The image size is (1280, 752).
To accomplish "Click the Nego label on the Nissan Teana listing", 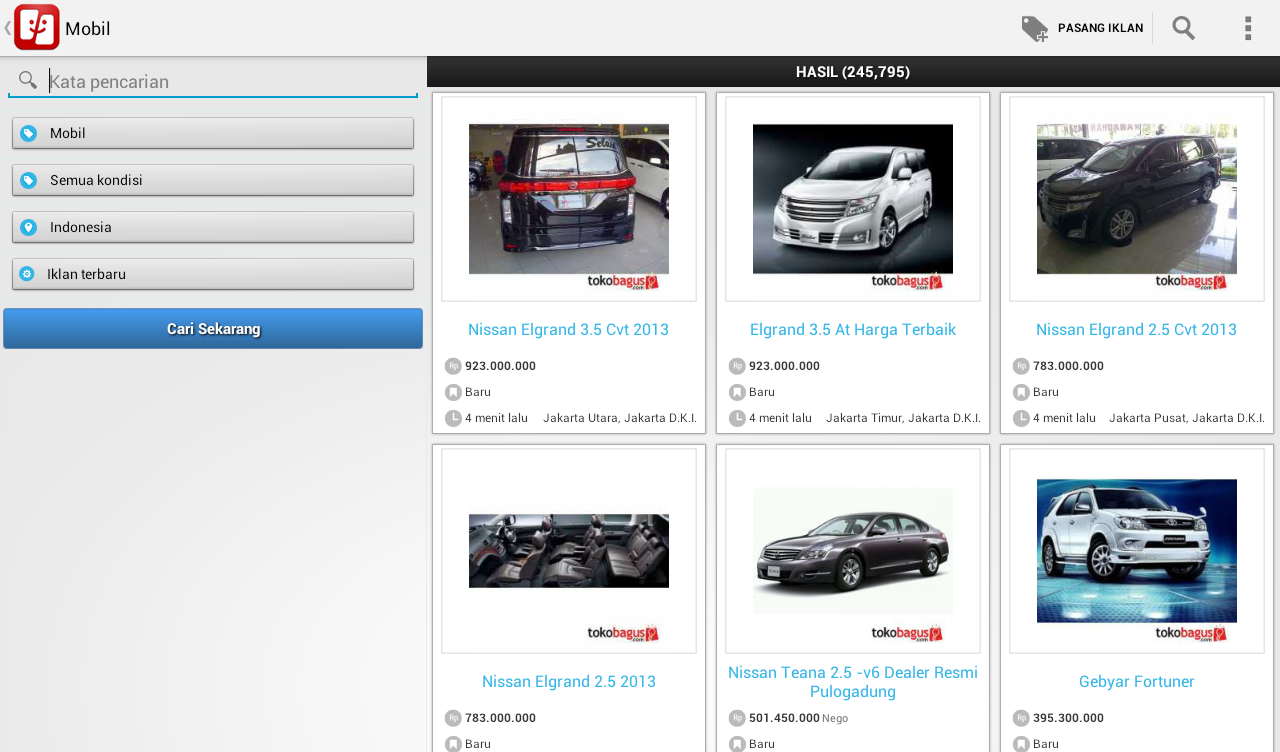I will pos(835,718).
